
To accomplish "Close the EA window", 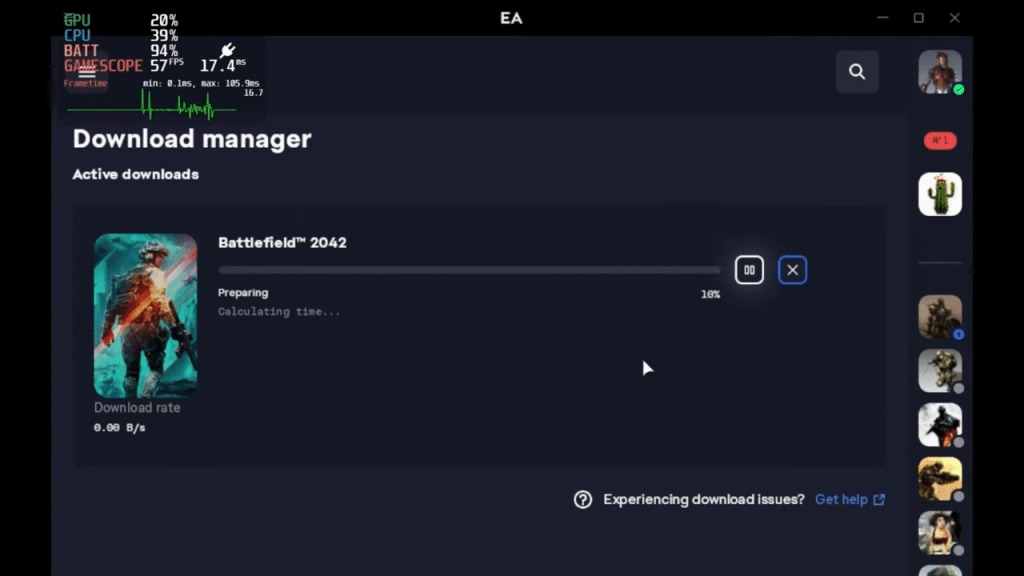I will click(954, 18).
